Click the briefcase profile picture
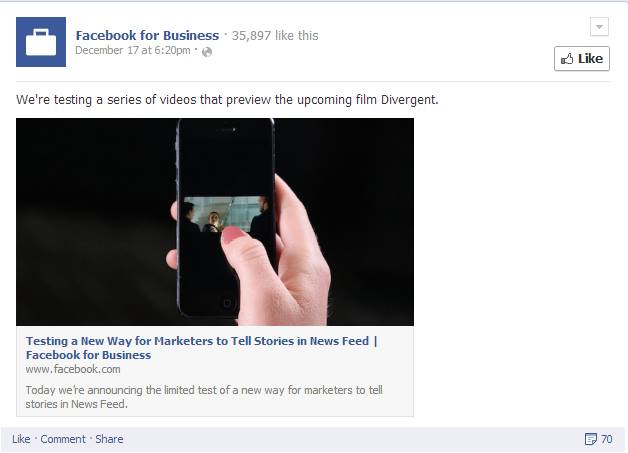Viewport: 628px width, 453px height. [41, 42]
